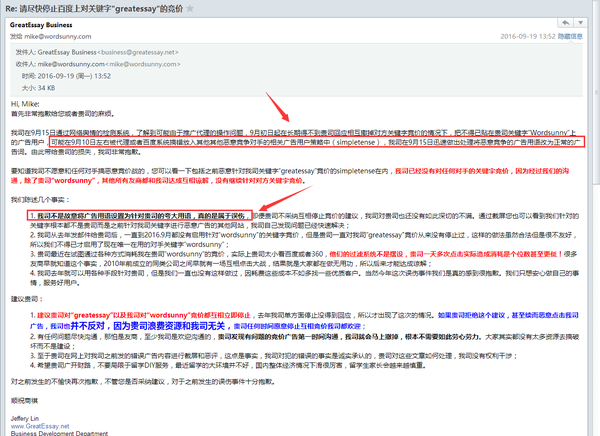Image resolution: width=600 pixels, height=436 pixels.
Task: Click the email subject line title
Action: click(94, 8)
